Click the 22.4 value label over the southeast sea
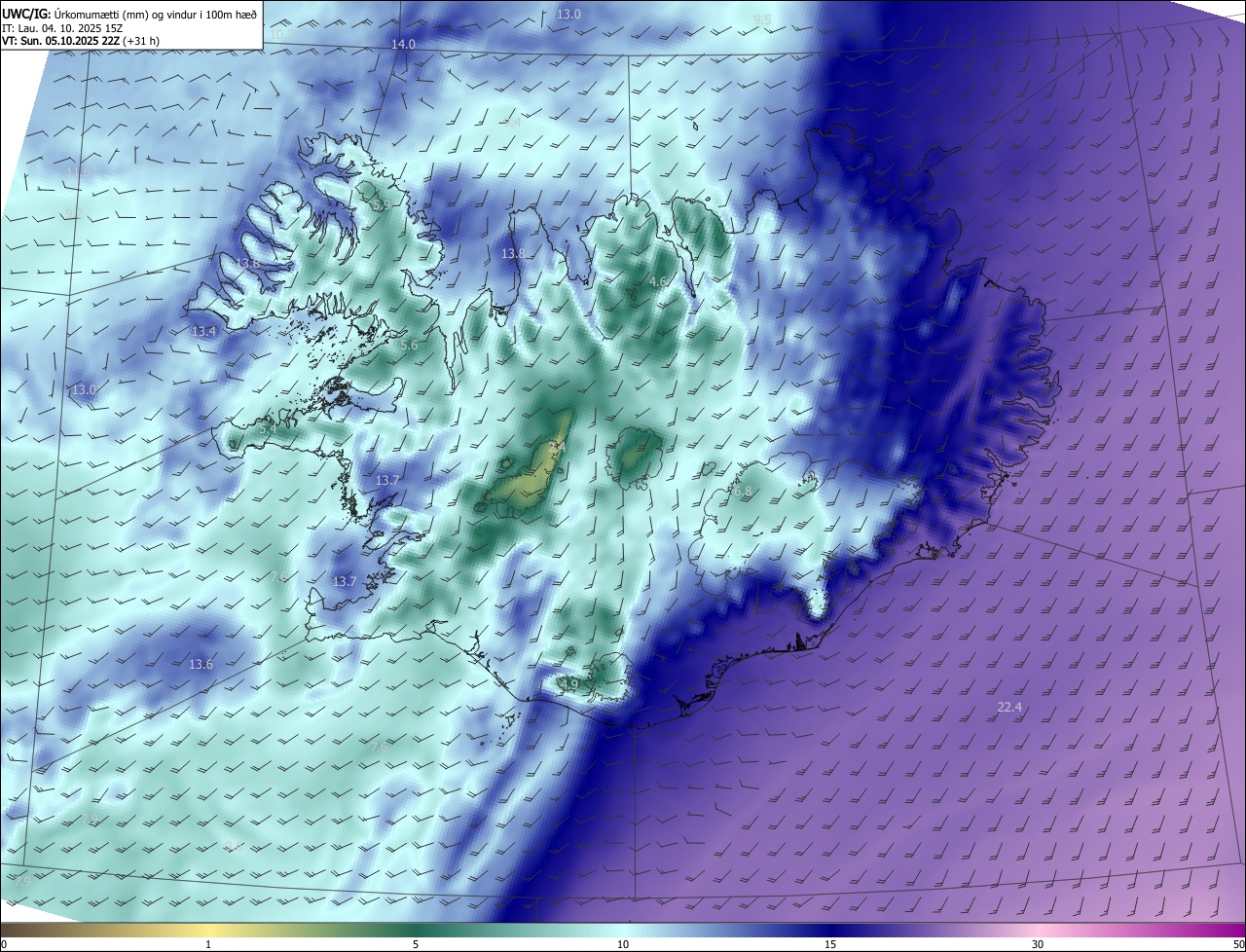This screenshot has width=1246, height=952. coord(1009,707)
